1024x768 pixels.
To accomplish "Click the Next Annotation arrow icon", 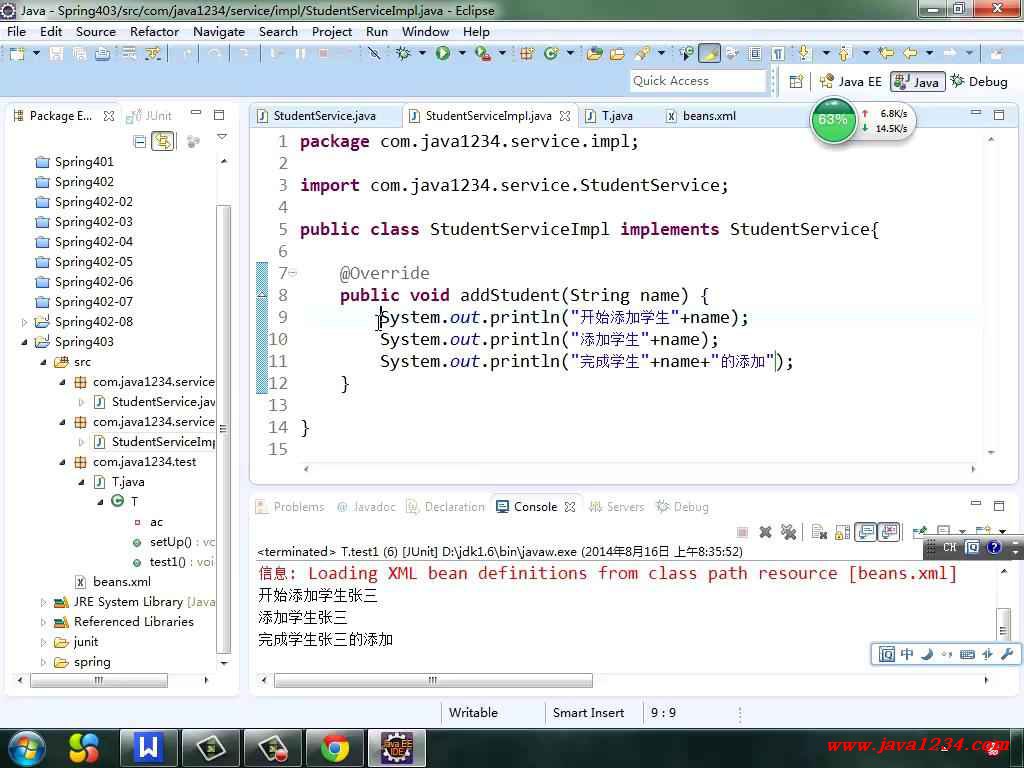I will (803, 54).
